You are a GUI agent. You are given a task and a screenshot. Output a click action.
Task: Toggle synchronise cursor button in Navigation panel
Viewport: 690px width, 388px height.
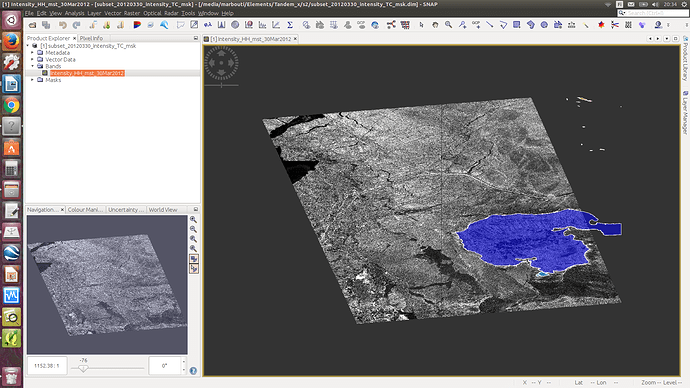tap(194, 269)
